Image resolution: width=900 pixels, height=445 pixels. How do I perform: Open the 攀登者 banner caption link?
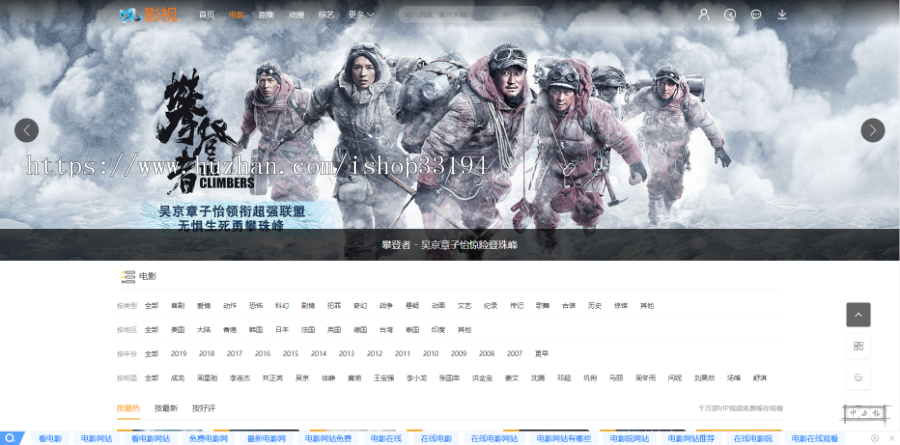[x=449, y=245]
